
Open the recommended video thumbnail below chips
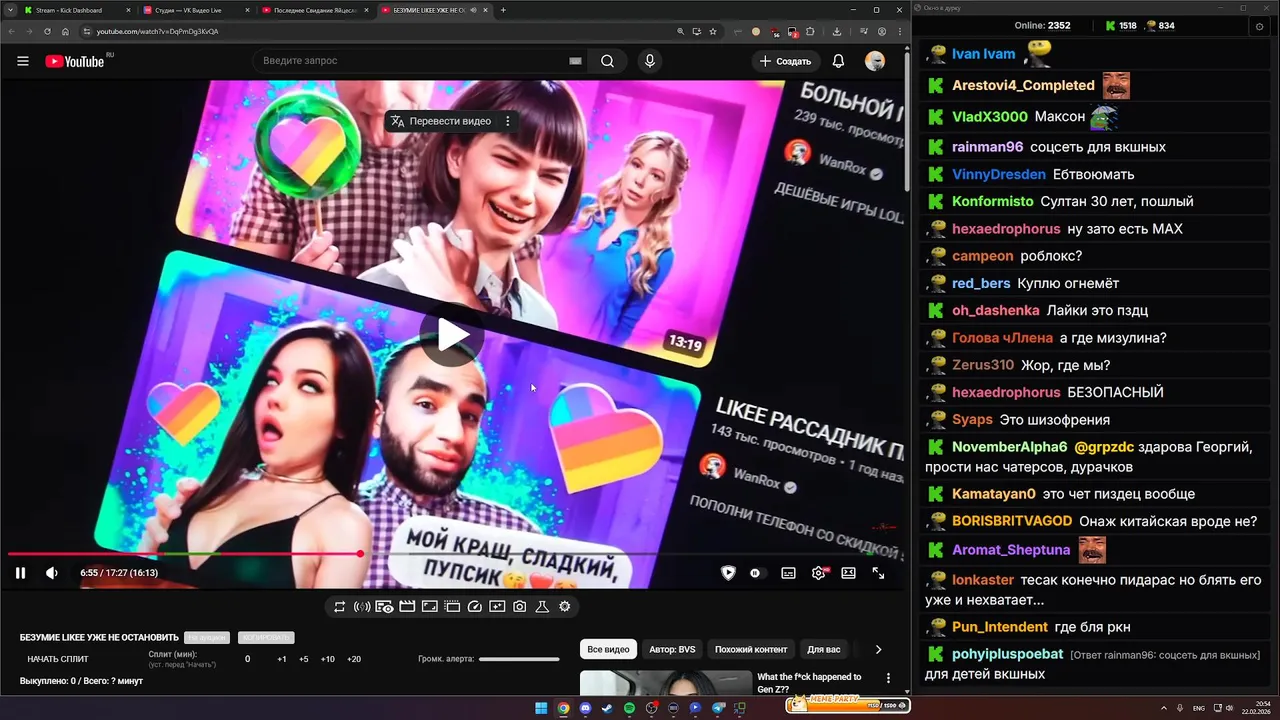pyautogui.click(x=665, y=682)
